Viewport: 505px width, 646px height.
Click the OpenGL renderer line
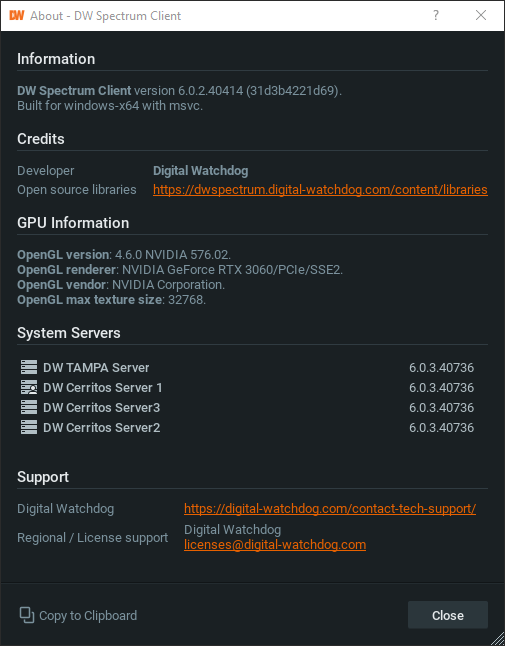(x=180, y=270)
